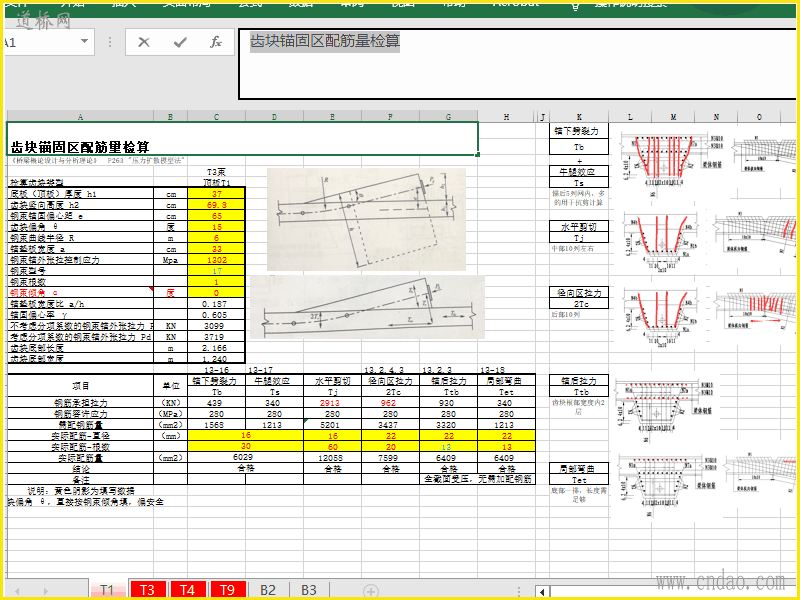This screenshot has height=600, width=800.
Task: Select column A header
Action: 80,117
